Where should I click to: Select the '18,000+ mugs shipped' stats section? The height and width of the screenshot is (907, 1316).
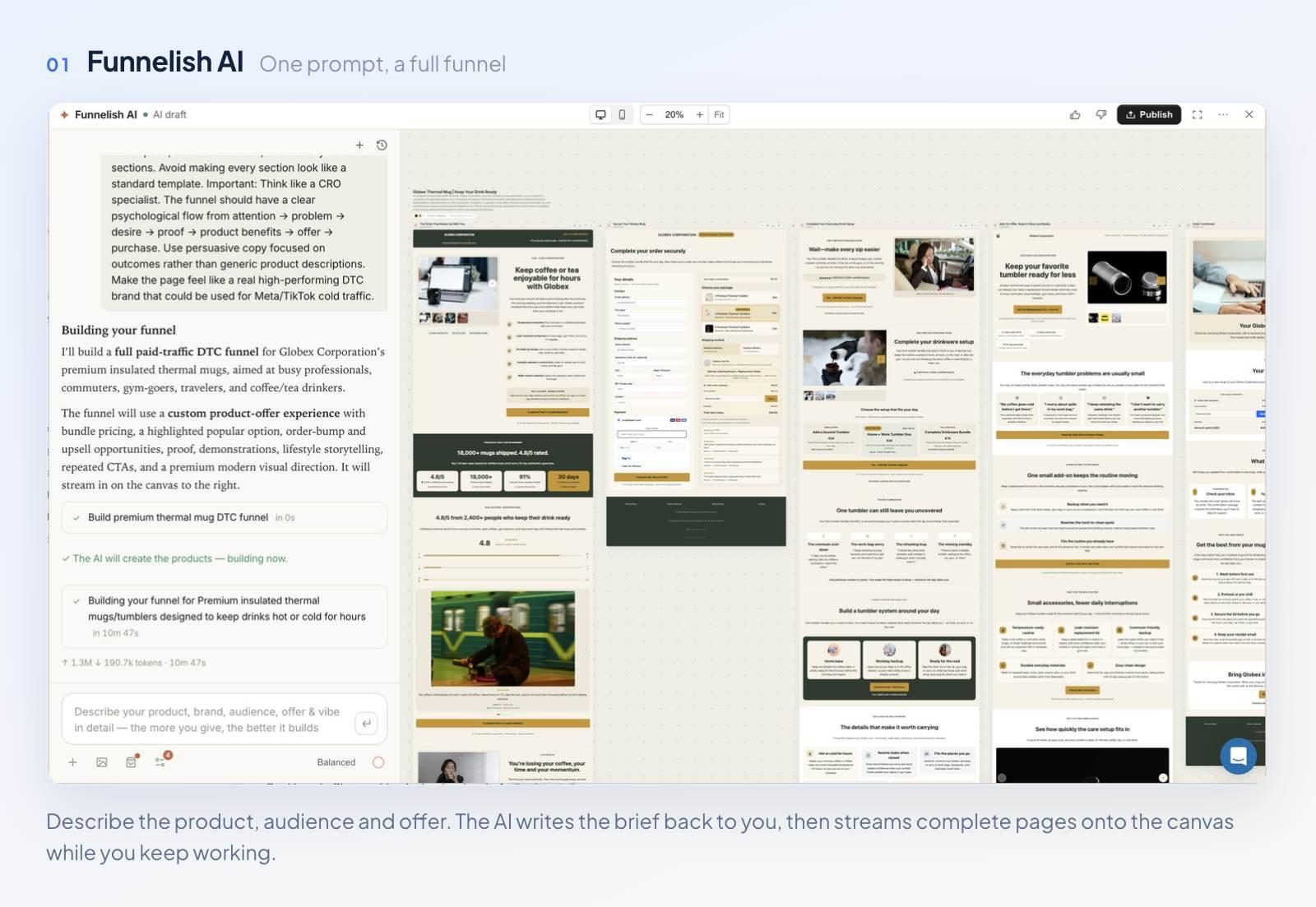pyautogui.click(x=503, y=465)
